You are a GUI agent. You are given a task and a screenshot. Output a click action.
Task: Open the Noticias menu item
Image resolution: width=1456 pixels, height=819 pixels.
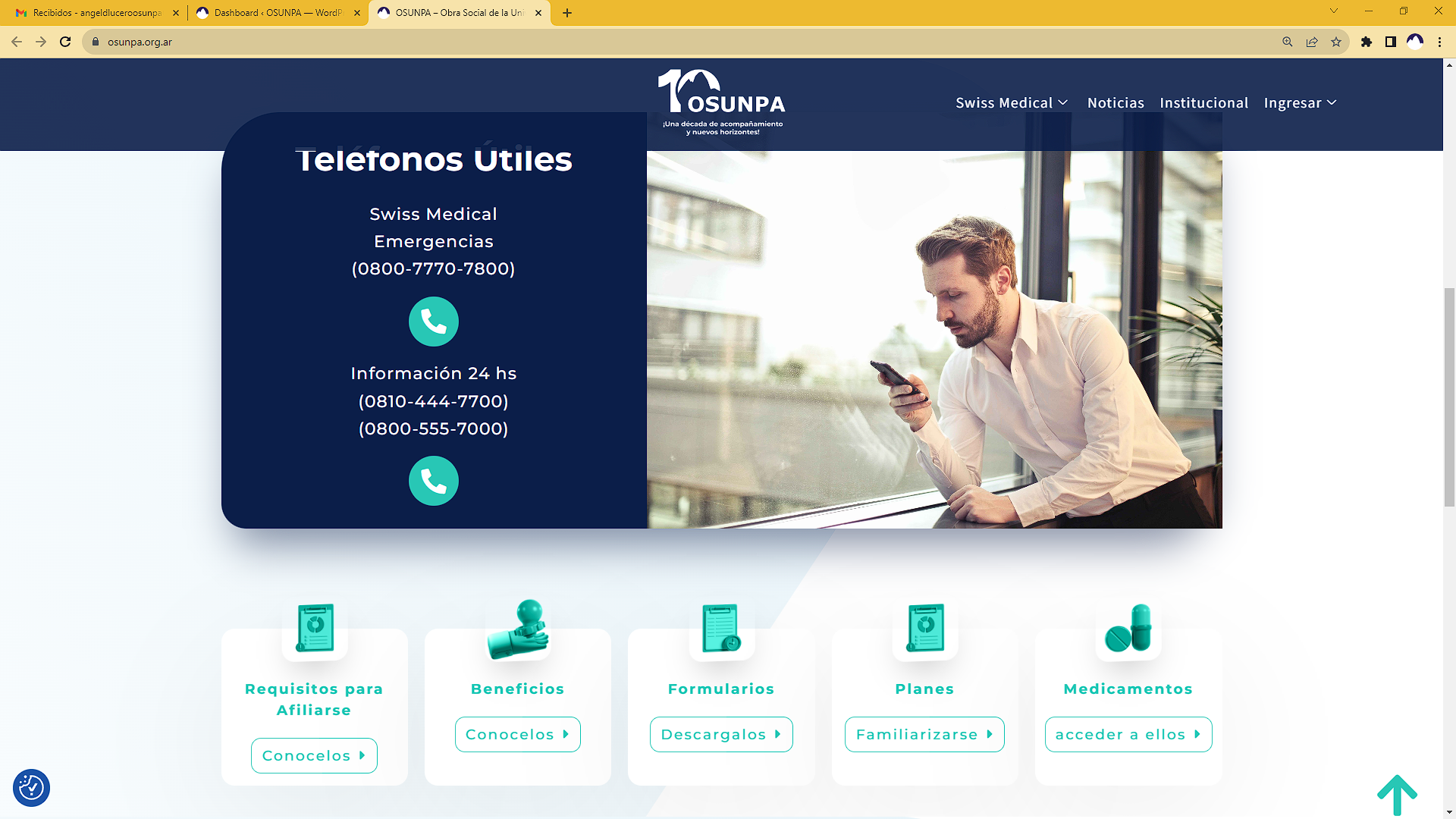coord(1116,103)
